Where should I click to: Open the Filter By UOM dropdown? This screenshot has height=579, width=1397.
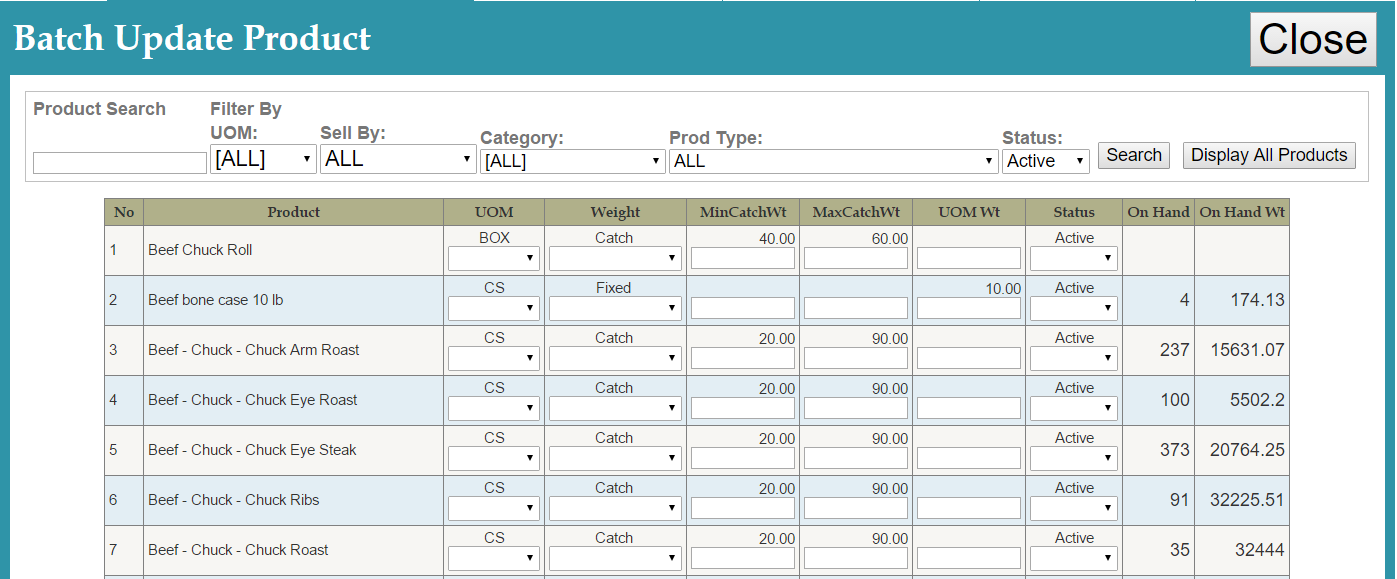pyautogui.click(x=263, y=159)
